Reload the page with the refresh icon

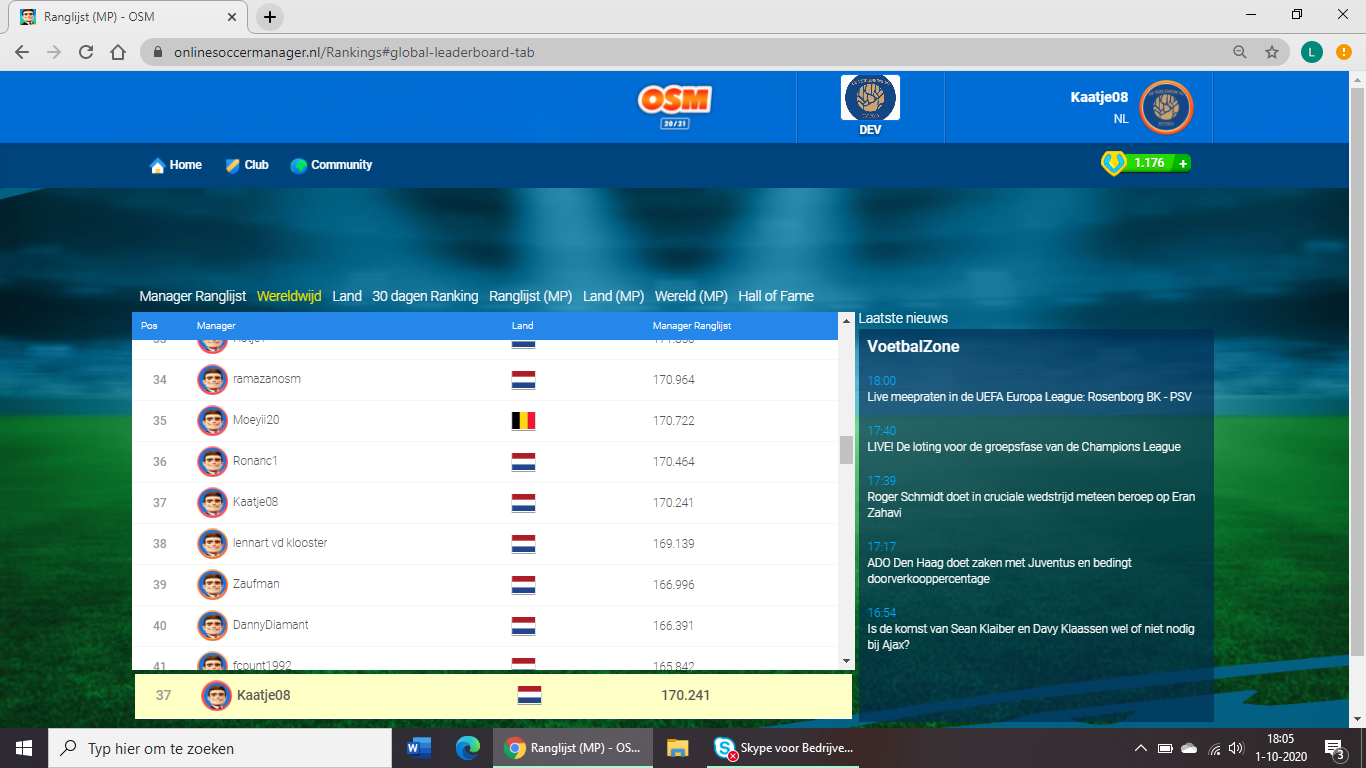pos(86,52)
